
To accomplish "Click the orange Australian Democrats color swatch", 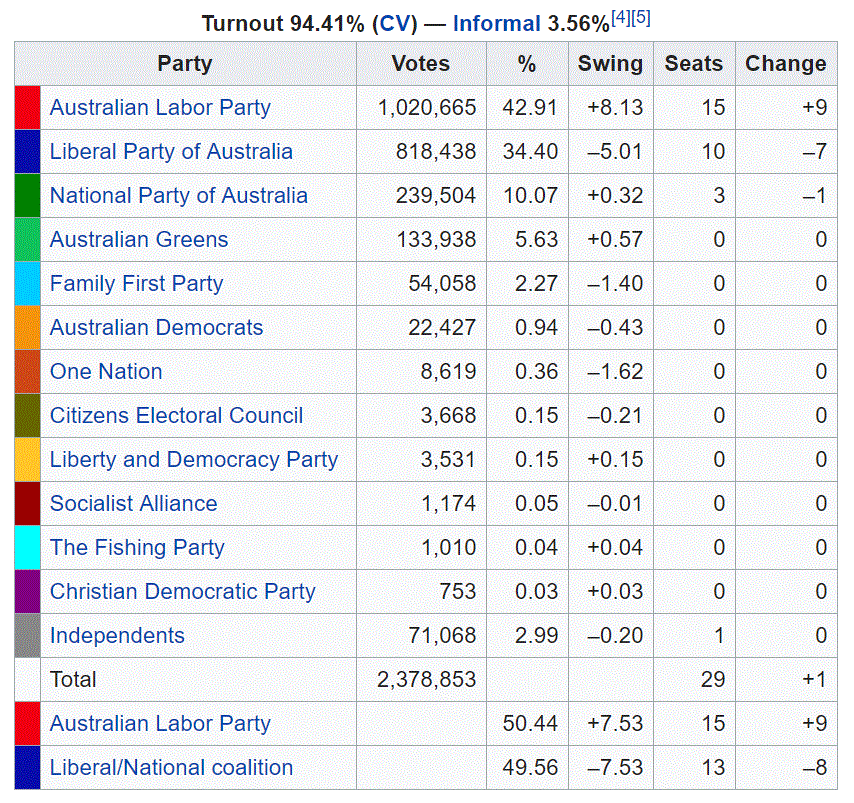I will [27, 328].
